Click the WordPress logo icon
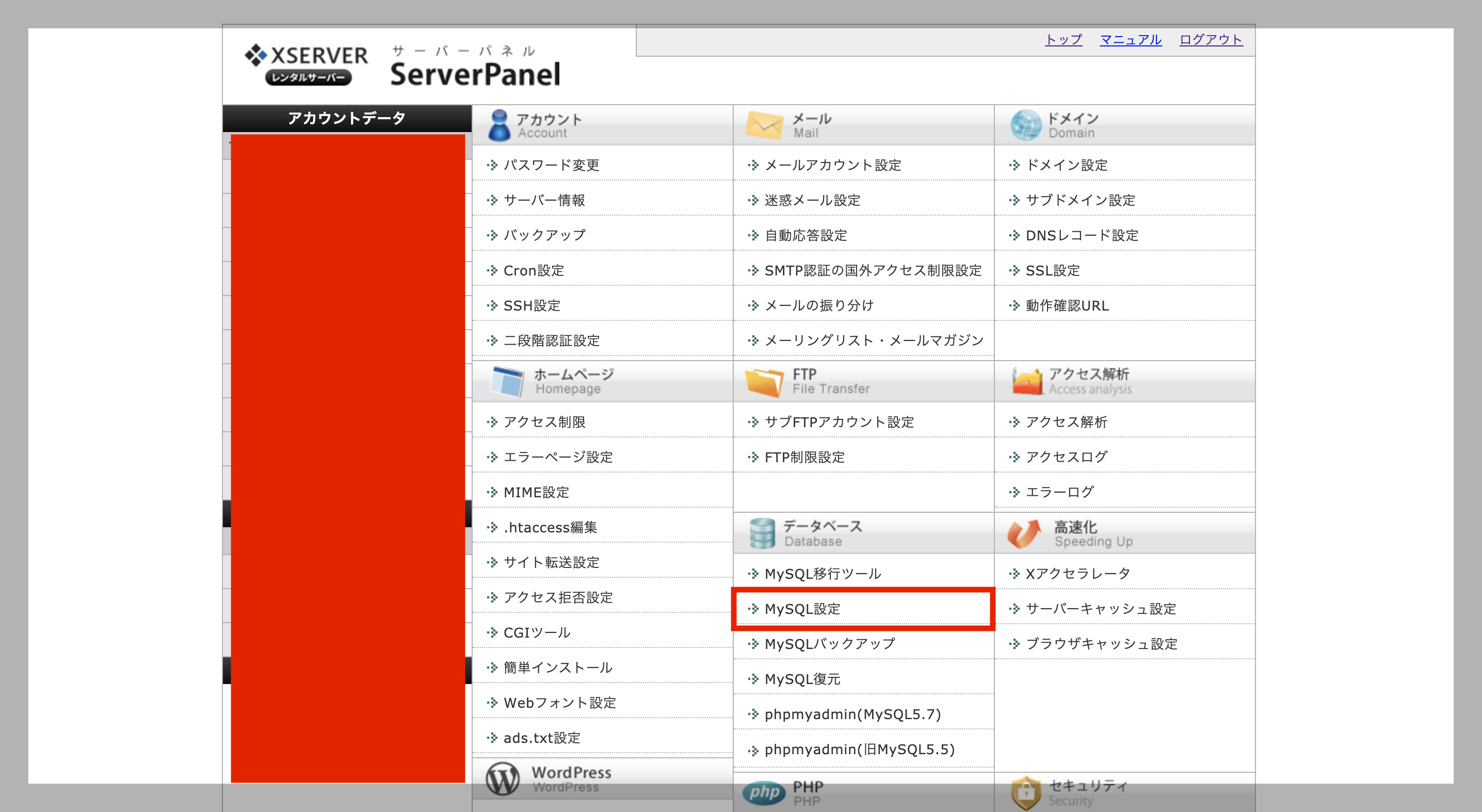This screenshot has width=1482, height=812. (502, 778)
